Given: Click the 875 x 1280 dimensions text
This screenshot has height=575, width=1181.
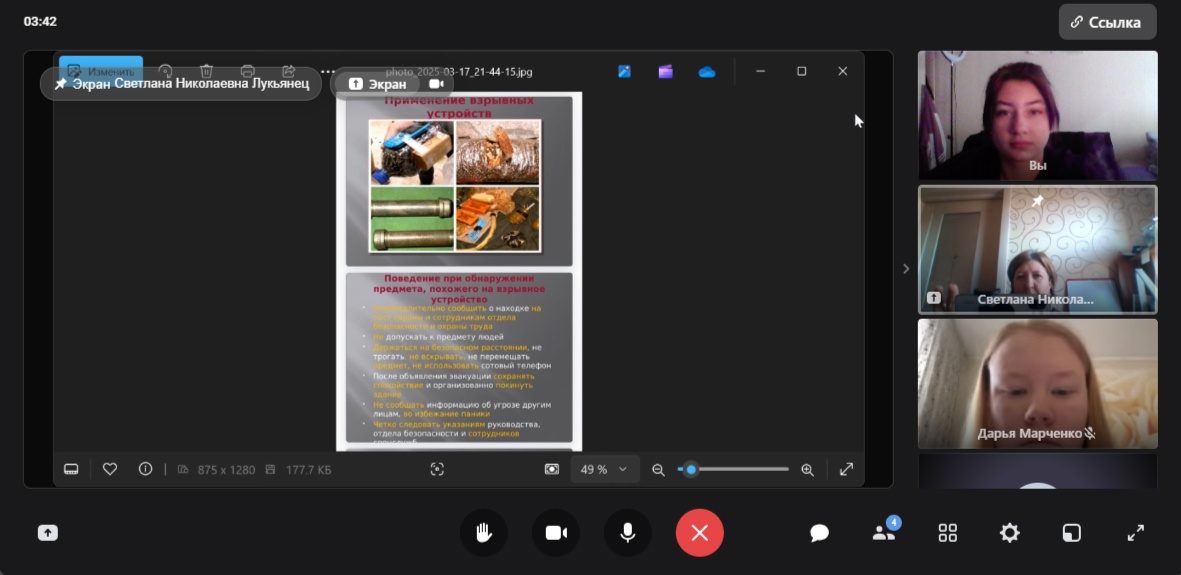Looking at the screenshot, I should 226,470.
